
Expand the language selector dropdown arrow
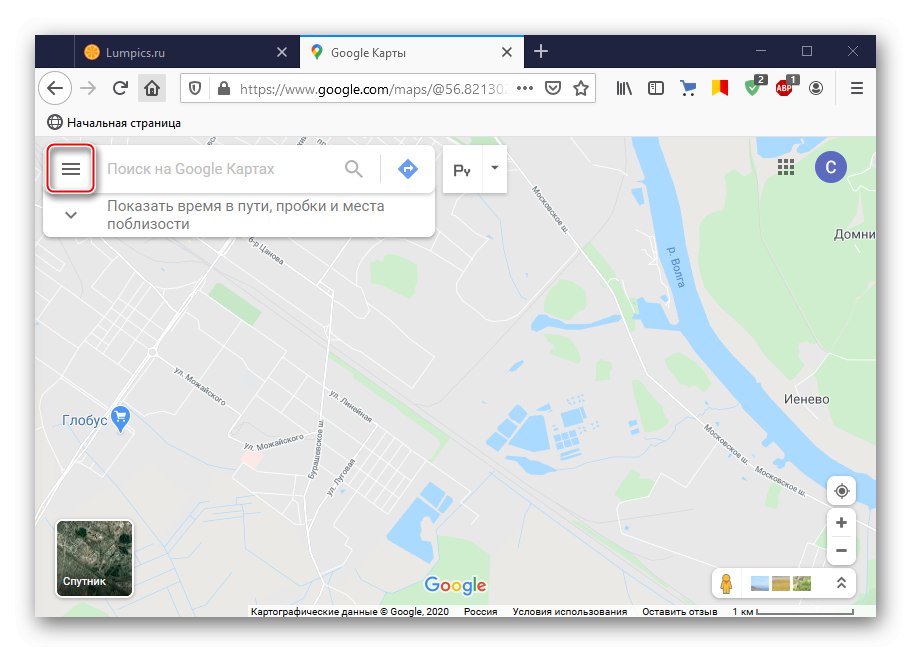492,168
